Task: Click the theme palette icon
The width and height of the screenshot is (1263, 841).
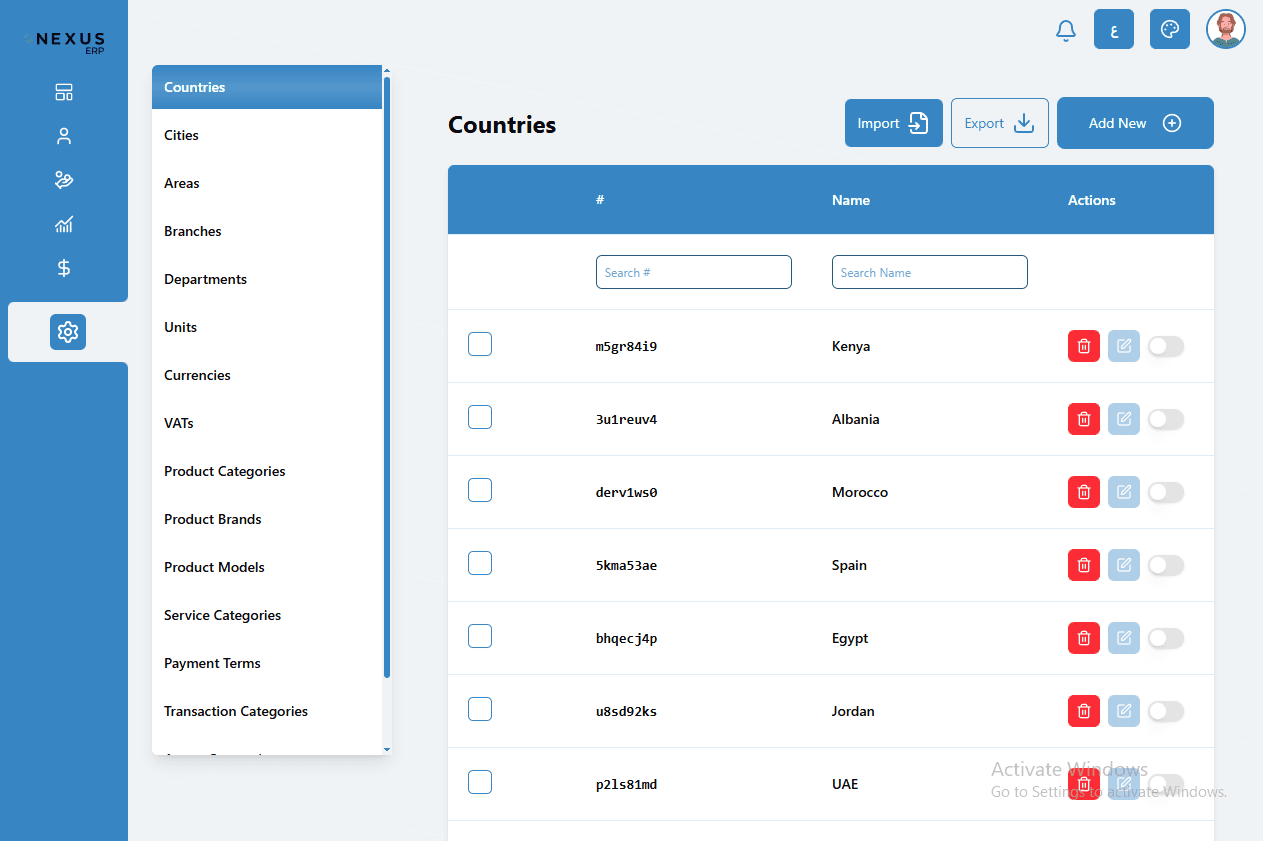Action: [x=1169, y=30]
